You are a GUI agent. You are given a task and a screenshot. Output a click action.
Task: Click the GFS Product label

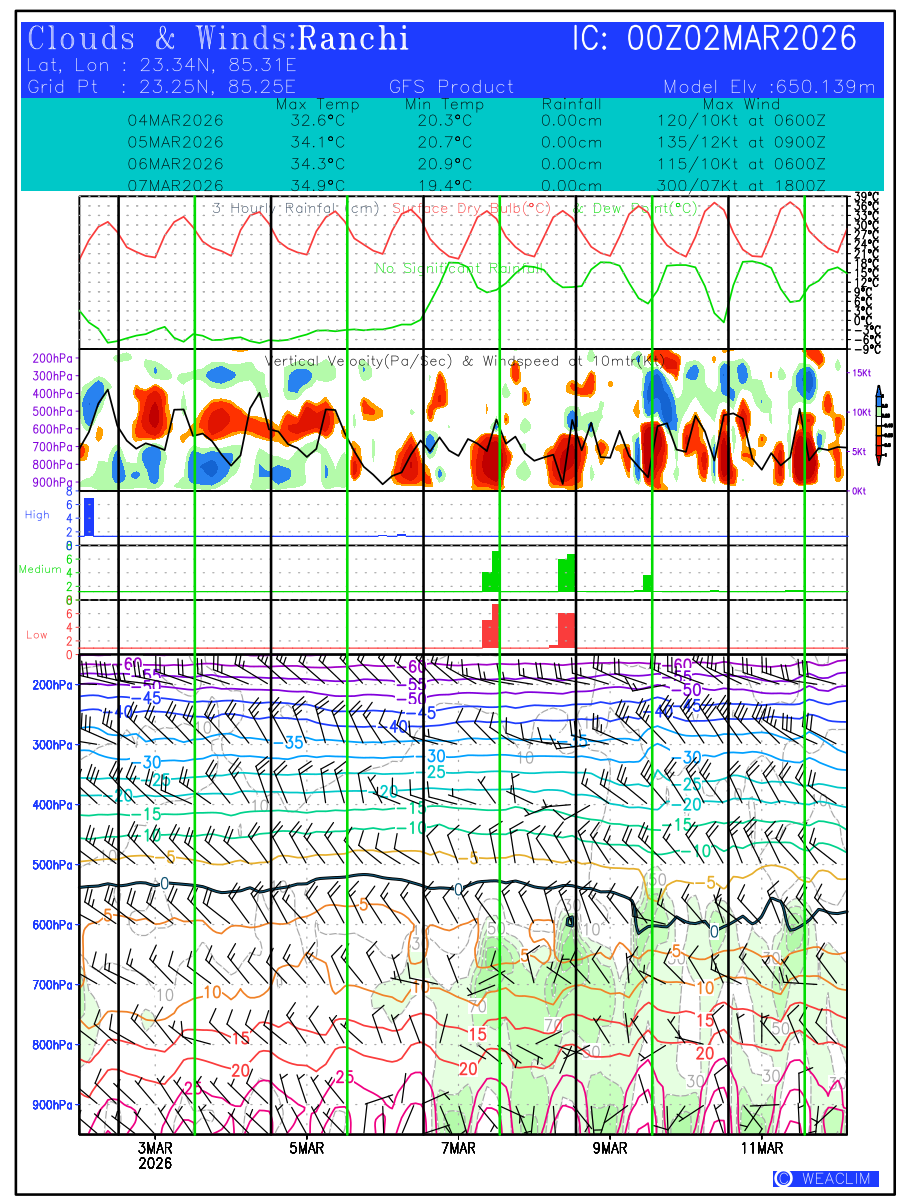coord(451,87)
